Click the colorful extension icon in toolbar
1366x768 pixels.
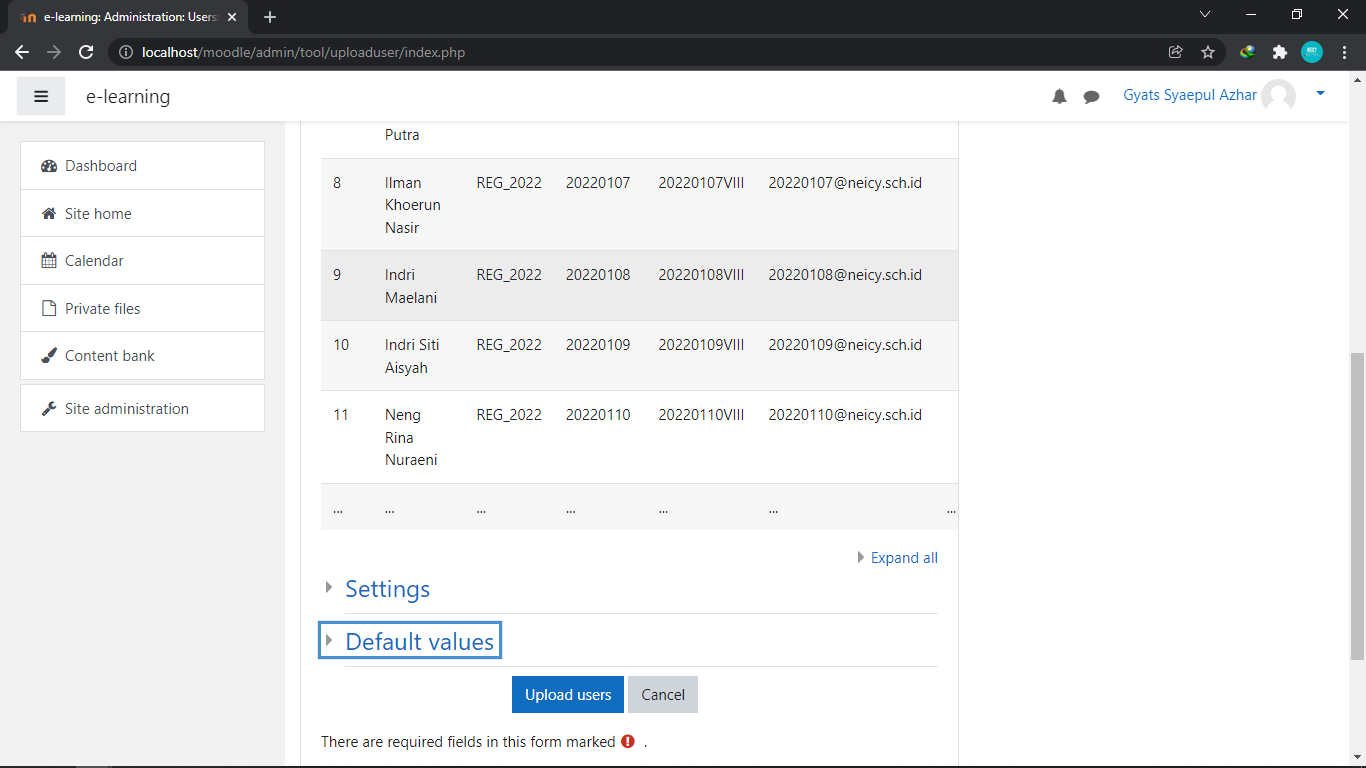1248,52
